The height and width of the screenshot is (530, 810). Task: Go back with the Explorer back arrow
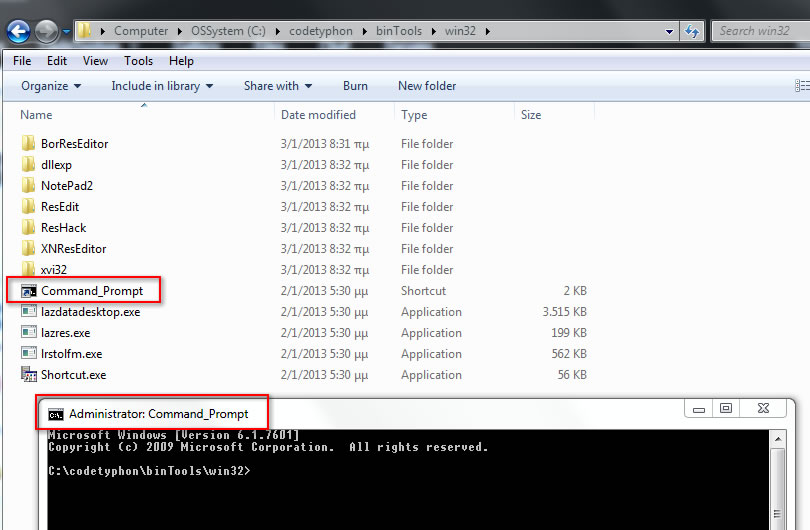[x=19, y=32]
